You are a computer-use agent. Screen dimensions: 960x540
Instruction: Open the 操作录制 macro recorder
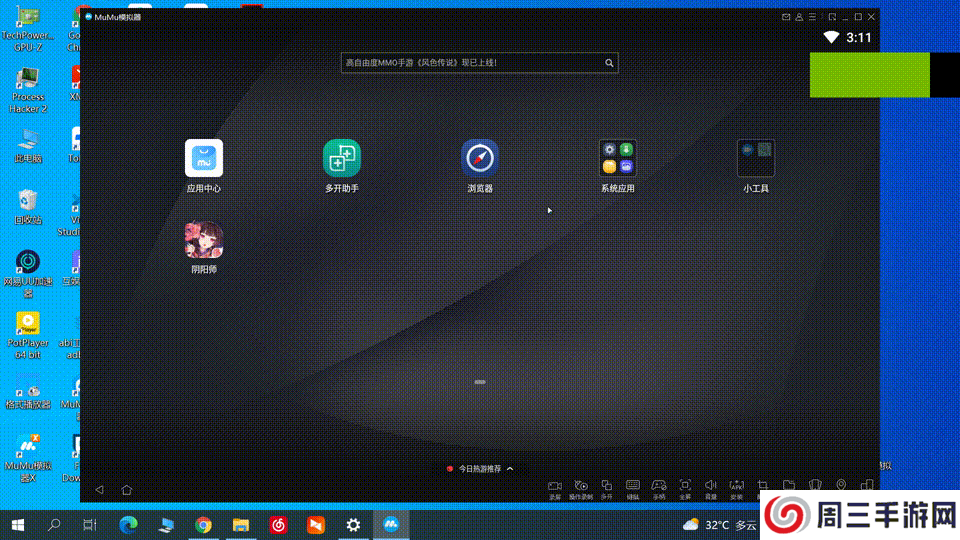(x=581, y=486)
